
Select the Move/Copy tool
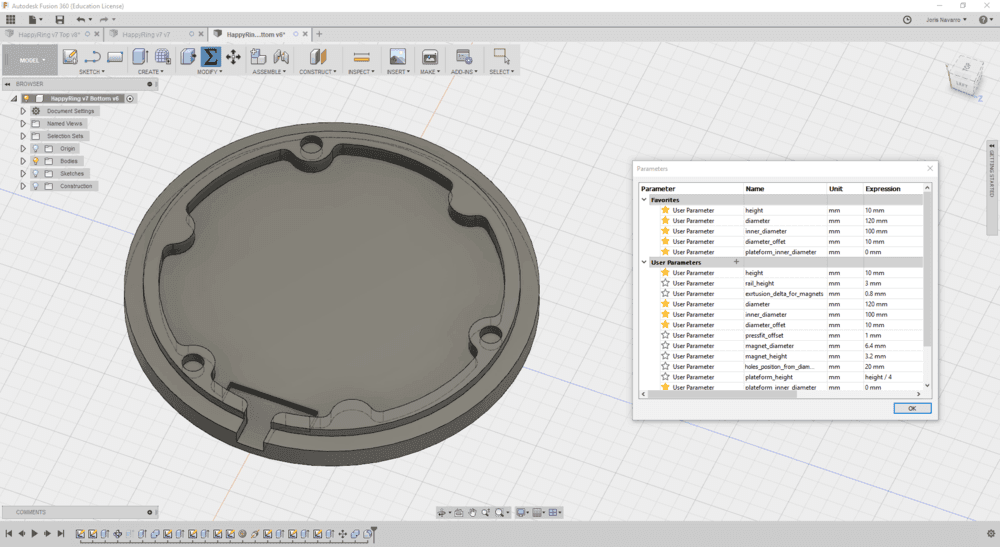tap(233, 57)
